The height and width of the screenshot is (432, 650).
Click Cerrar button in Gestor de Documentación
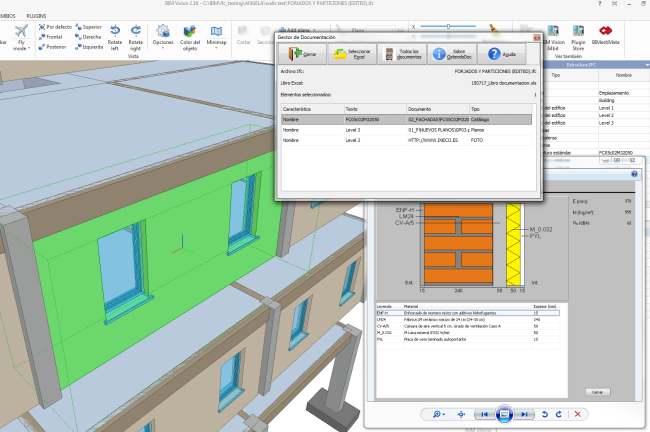tap(301, 53)
